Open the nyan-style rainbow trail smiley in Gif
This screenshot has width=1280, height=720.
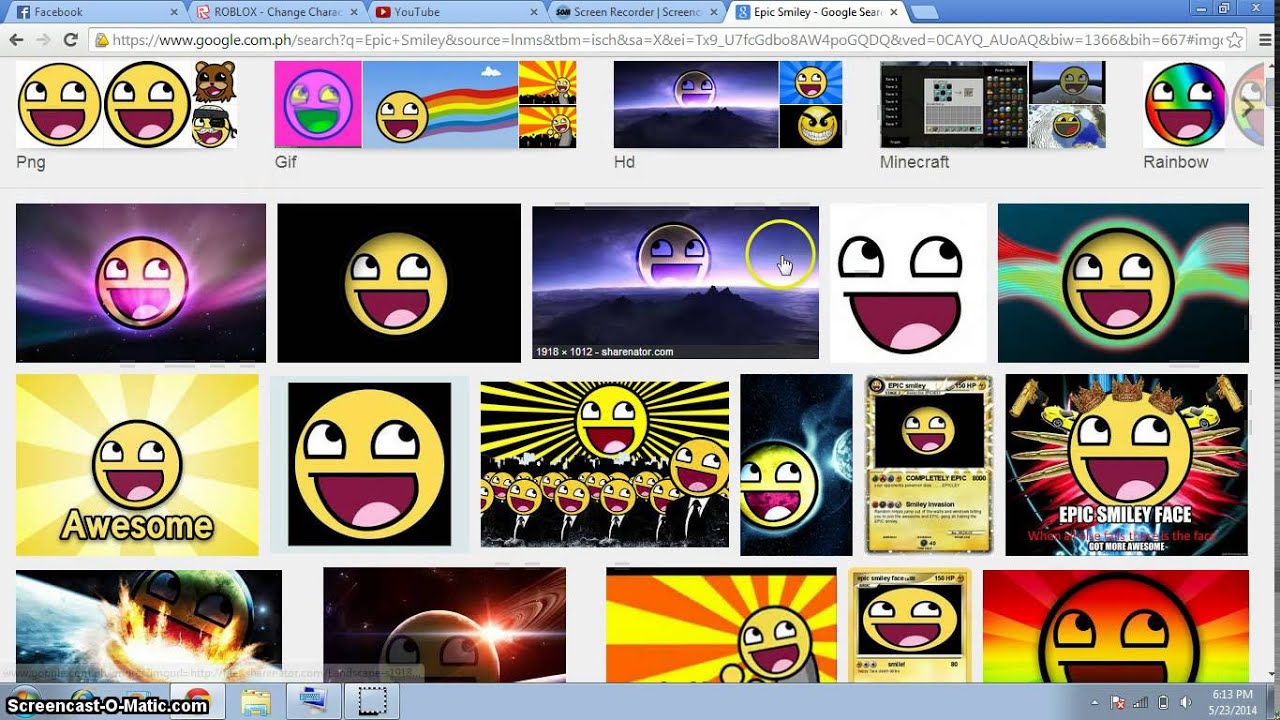440,105
